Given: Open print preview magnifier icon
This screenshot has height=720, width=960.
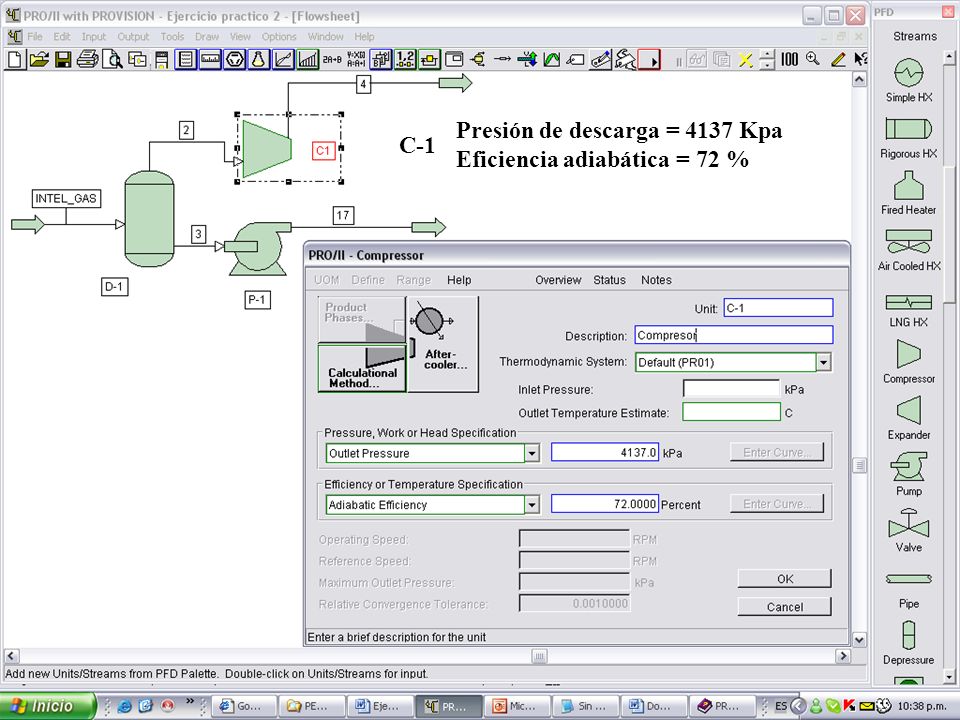Looking at the screenshot, I should [x=113, y=59].
